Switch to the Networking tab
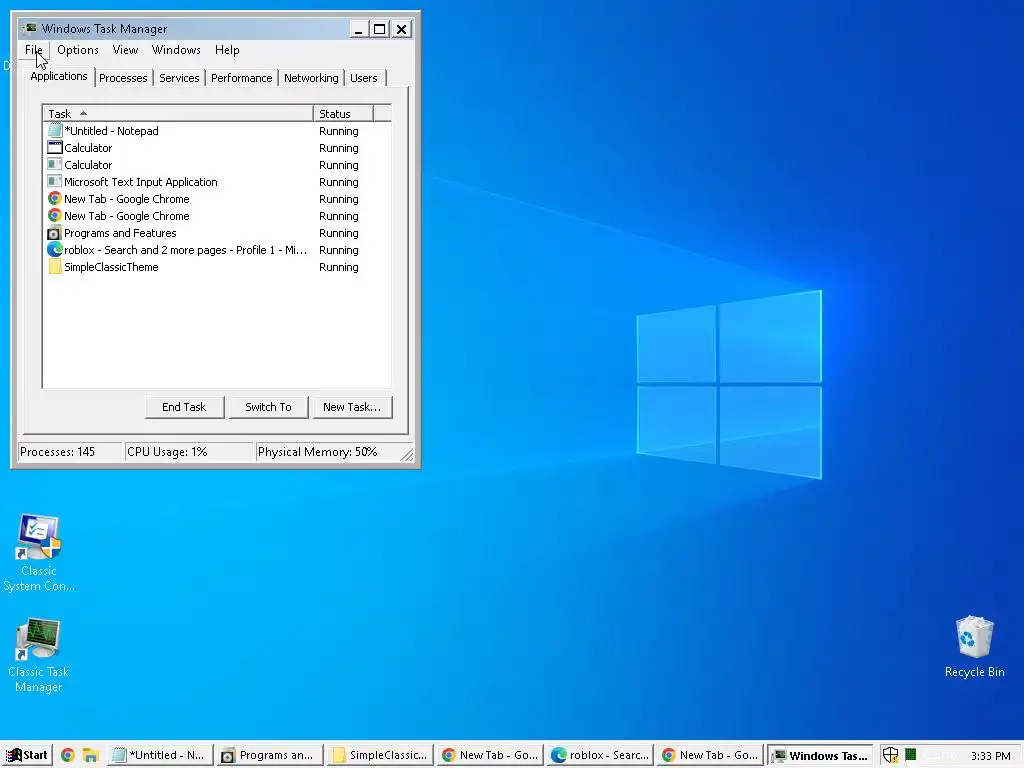Screen dimensions: 1024x768 click(x=311, y=78)
